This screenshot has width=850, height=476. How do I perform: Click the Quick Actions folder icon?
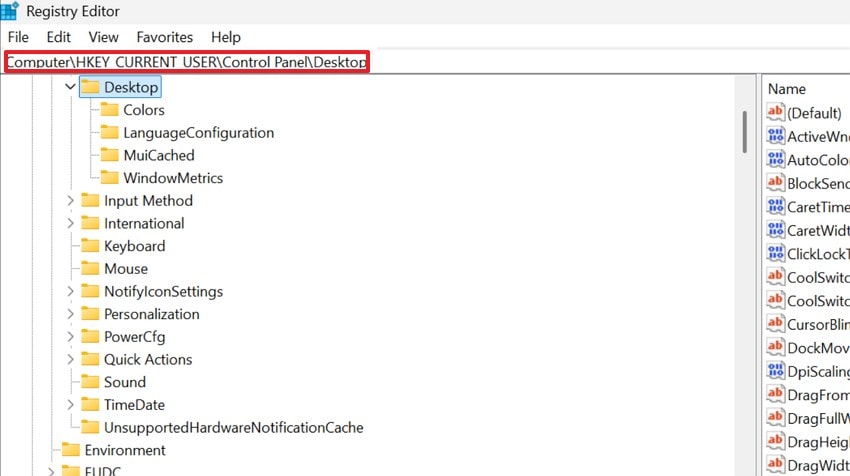pyautogui.click(x=91, y=359)
